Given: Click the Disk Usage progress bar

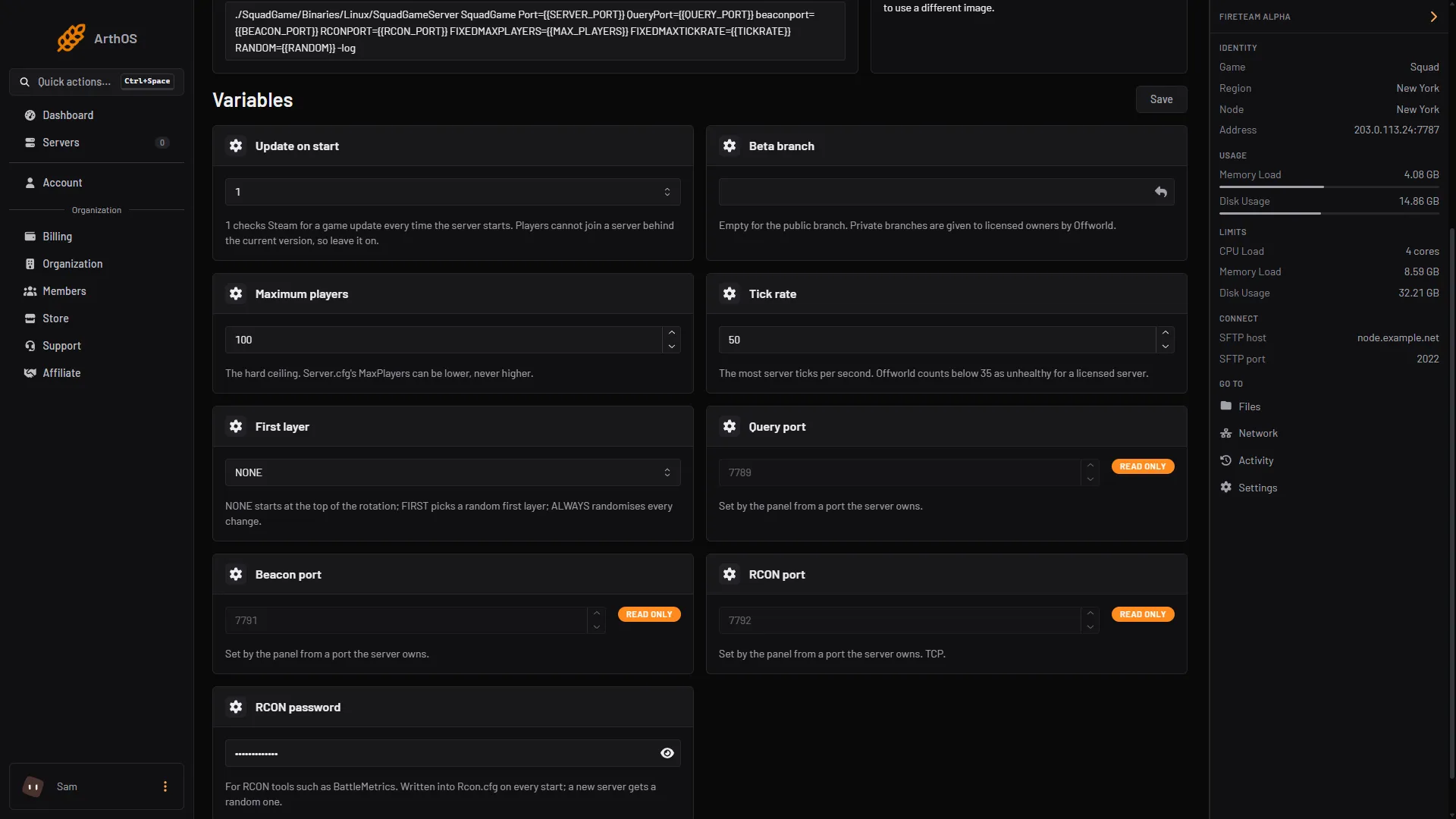Looking at the screenshot, I should pos(1329,213).
